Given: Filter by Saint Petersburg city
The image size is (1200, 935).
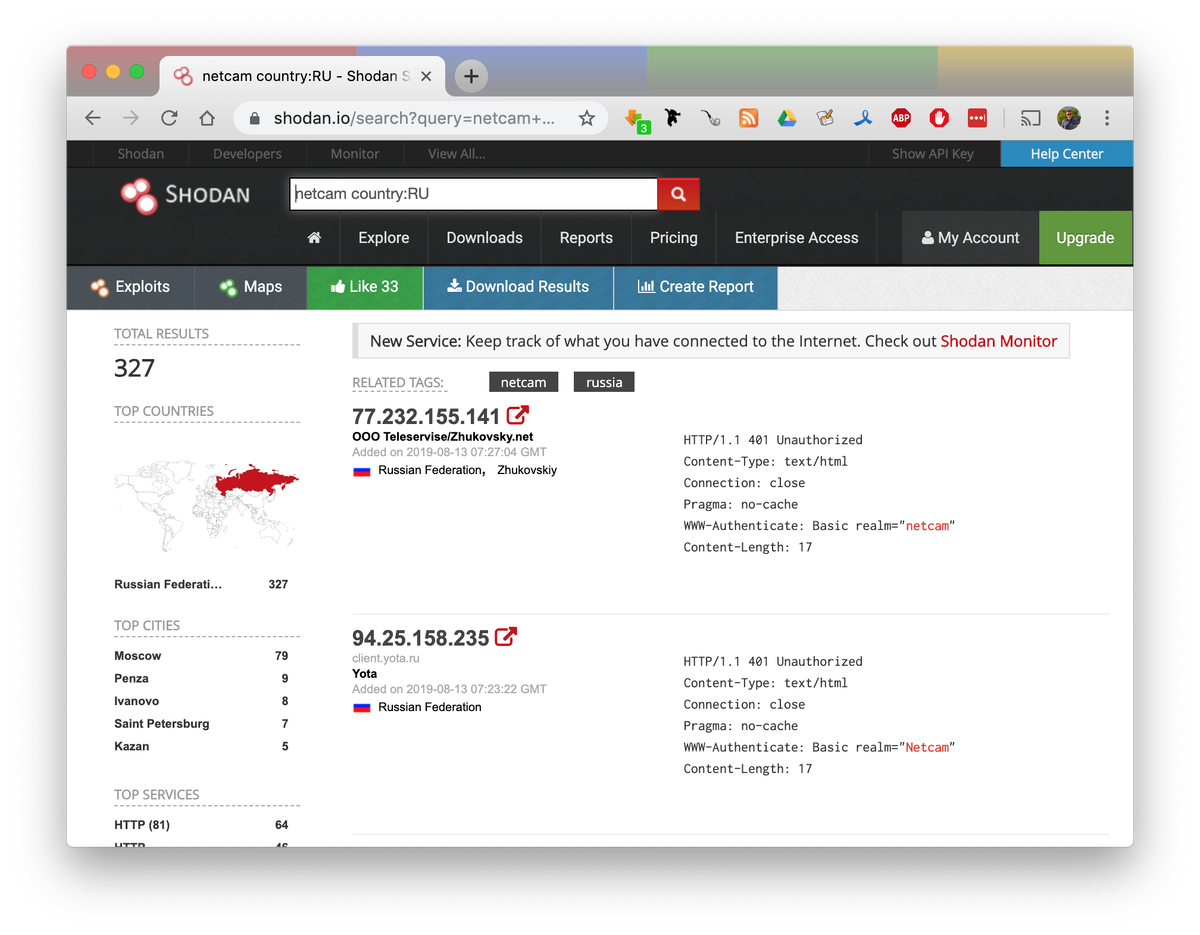Looking at the screenshot, I should click(162, 723).
